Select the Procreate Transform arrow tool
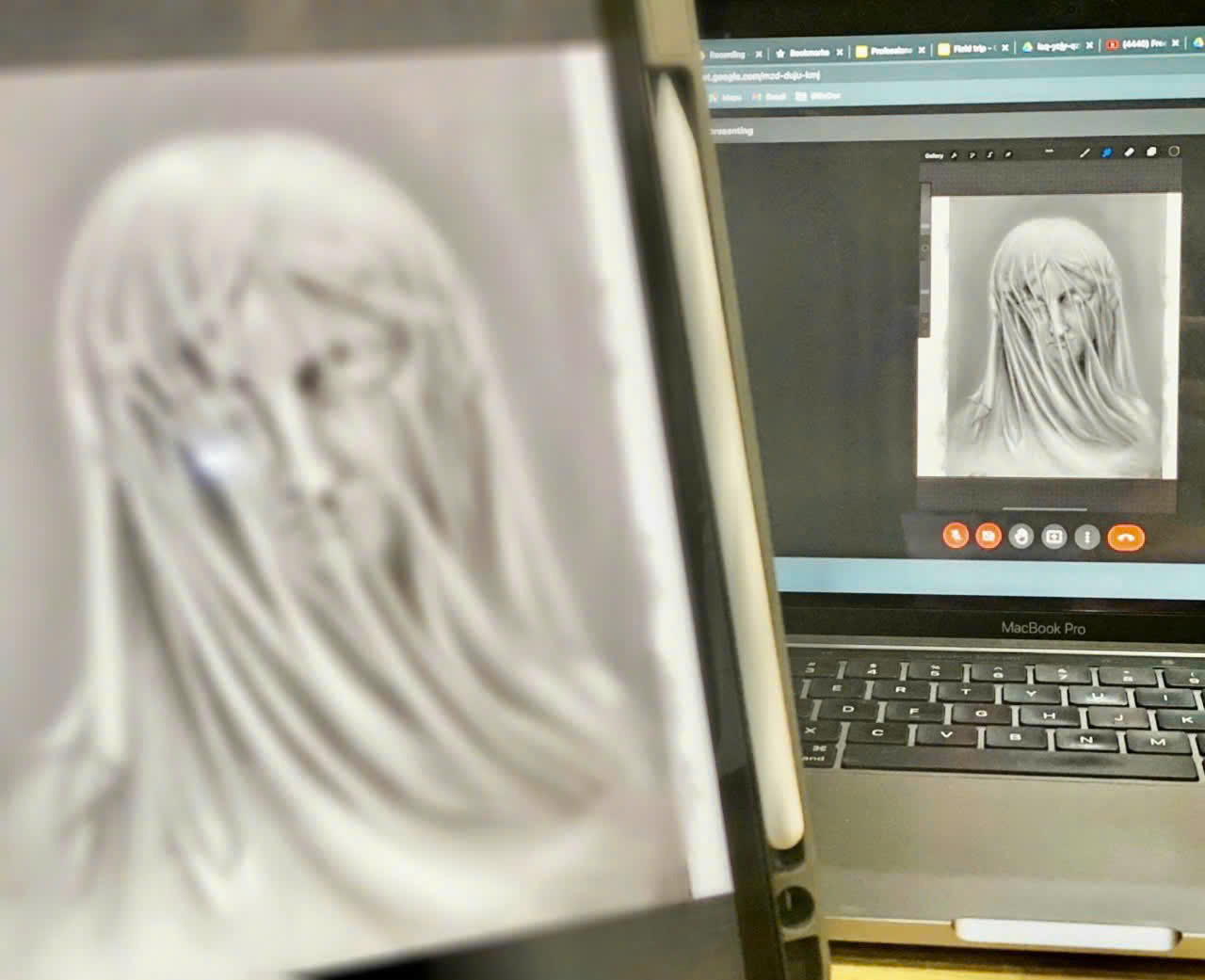This screenshot has height=980, width=1205. (1008, 154)
